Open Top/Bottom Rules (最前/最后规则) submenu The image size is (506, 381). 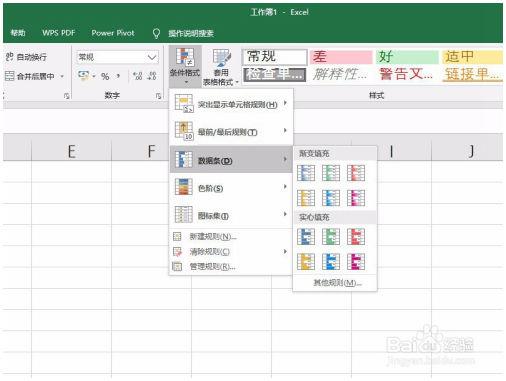(231, 131)
